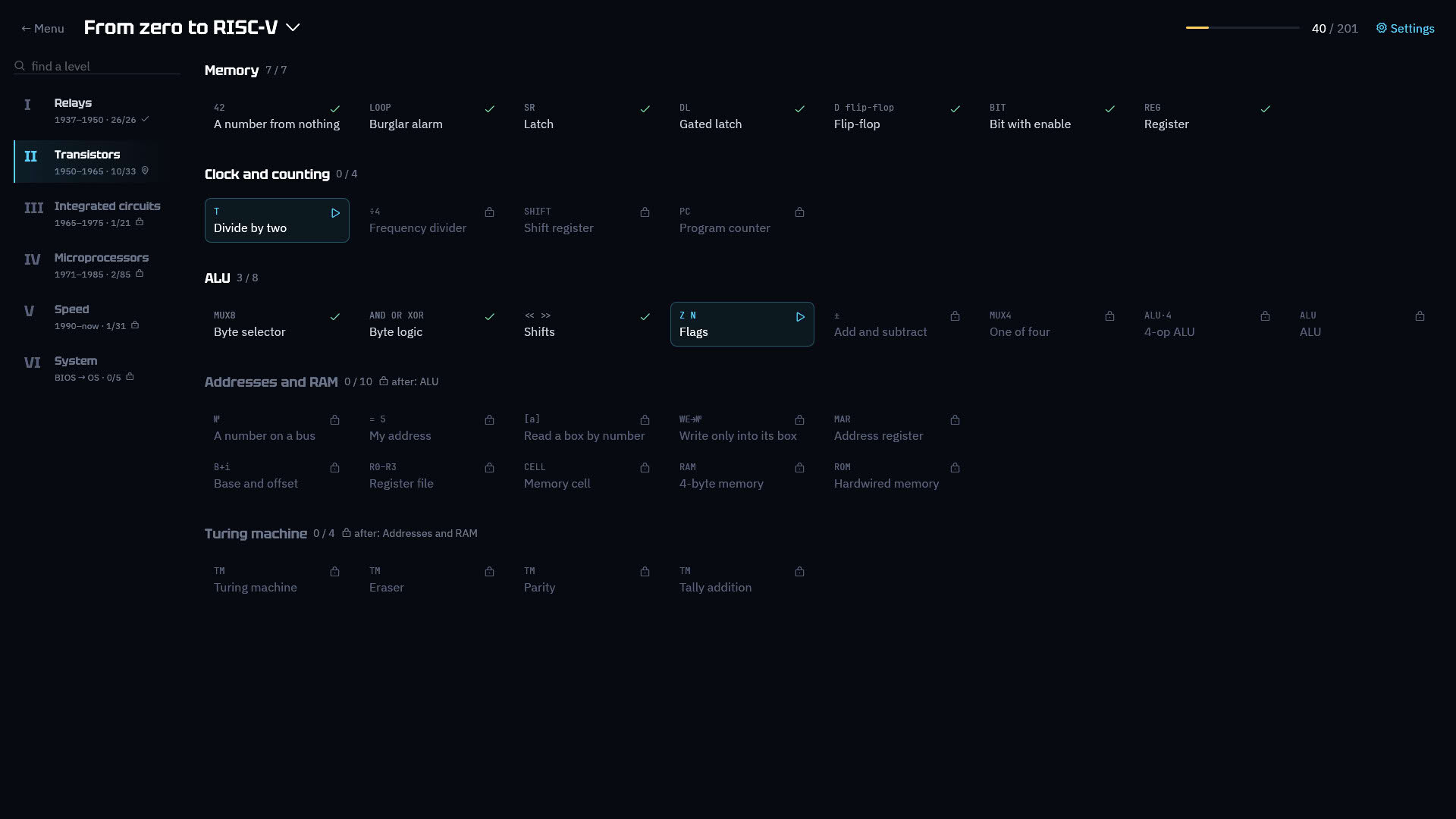Open the Divide by two level

tap(277, 221)
